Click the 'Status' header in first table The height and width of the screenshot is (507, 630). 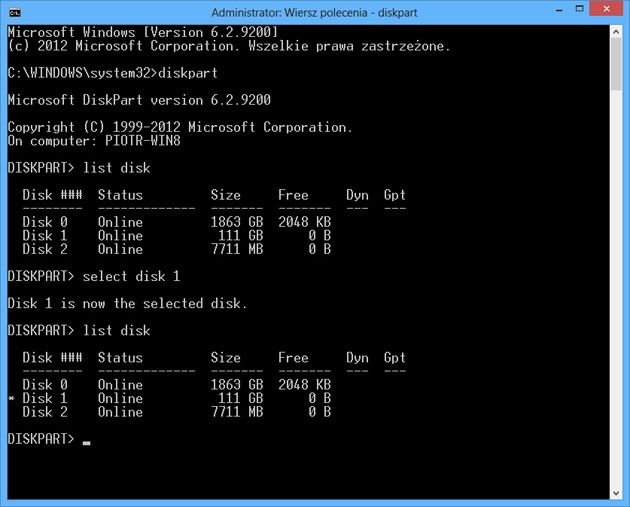[x=120, y=195]
